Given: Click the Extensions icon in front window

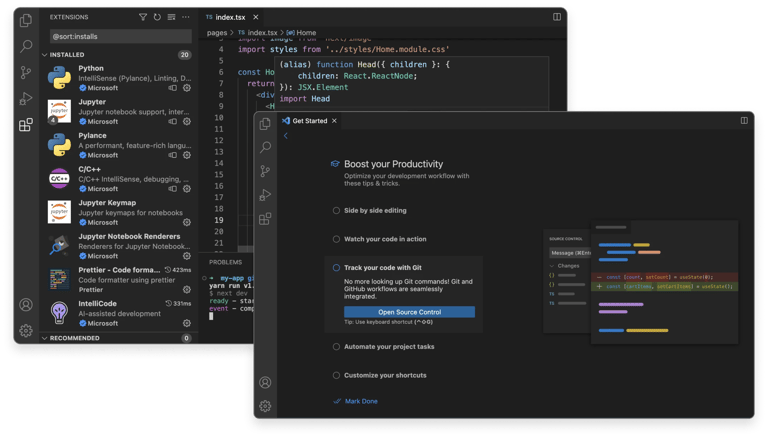Looking at the screenshot, I should tap(265, 219).
